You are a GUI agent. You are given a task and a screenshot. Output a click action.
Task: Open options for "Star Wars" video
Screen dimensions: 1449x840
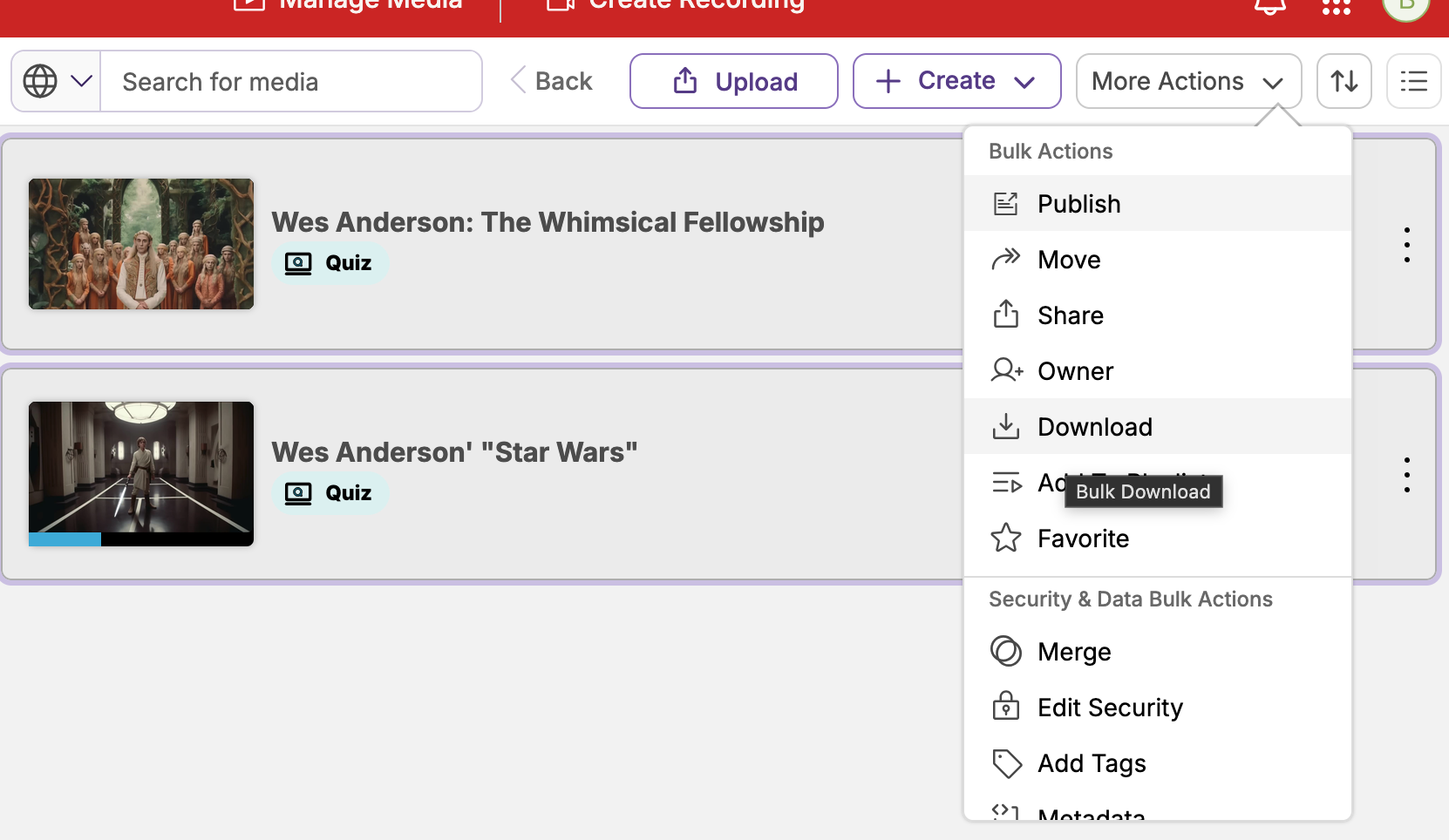pyautogui.click(x=1407, y=475)
